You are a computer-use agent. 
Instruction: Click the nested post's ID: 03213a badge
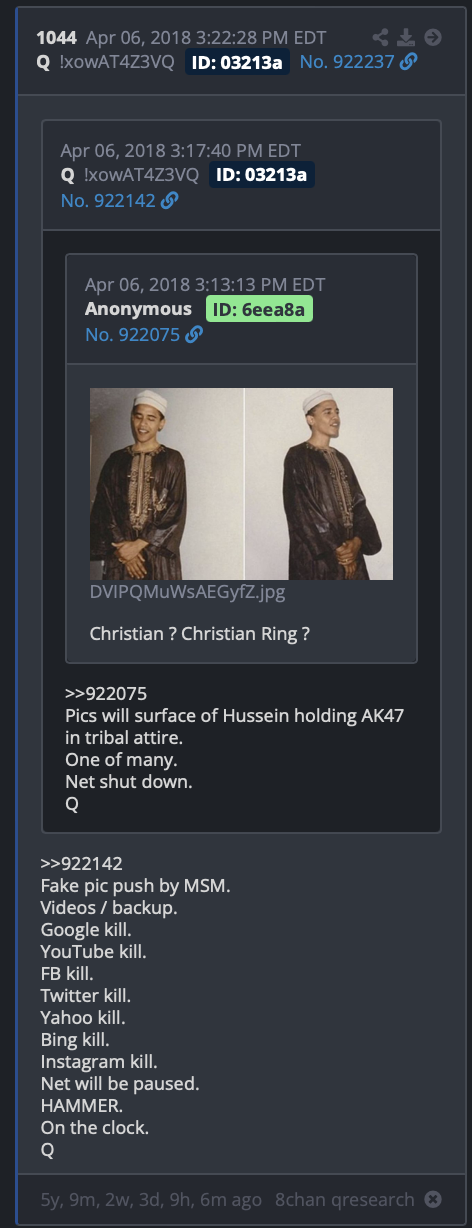pyautogui.click(x=262, y=175)
